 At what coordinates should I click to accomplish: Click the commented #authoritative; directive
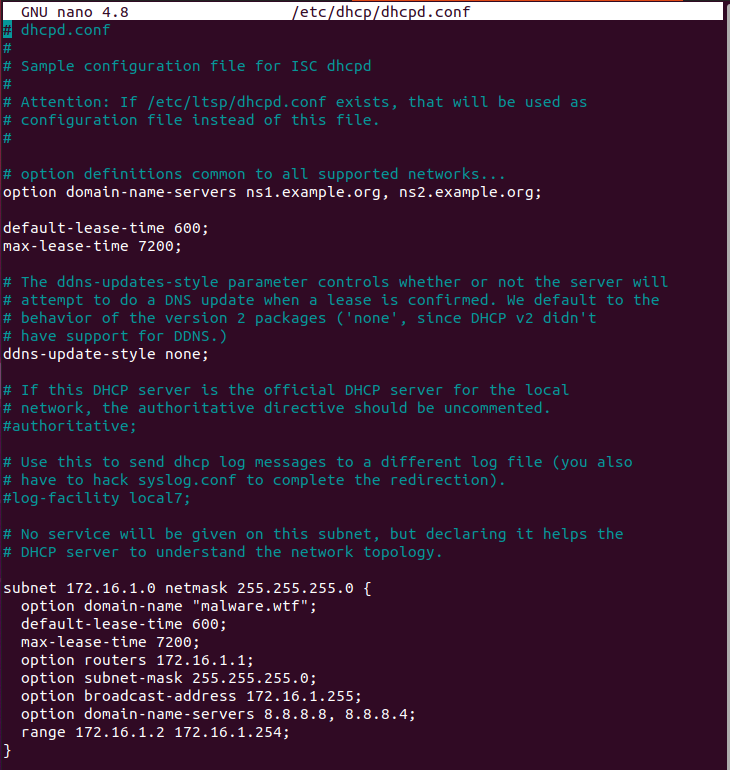[70, 426]
